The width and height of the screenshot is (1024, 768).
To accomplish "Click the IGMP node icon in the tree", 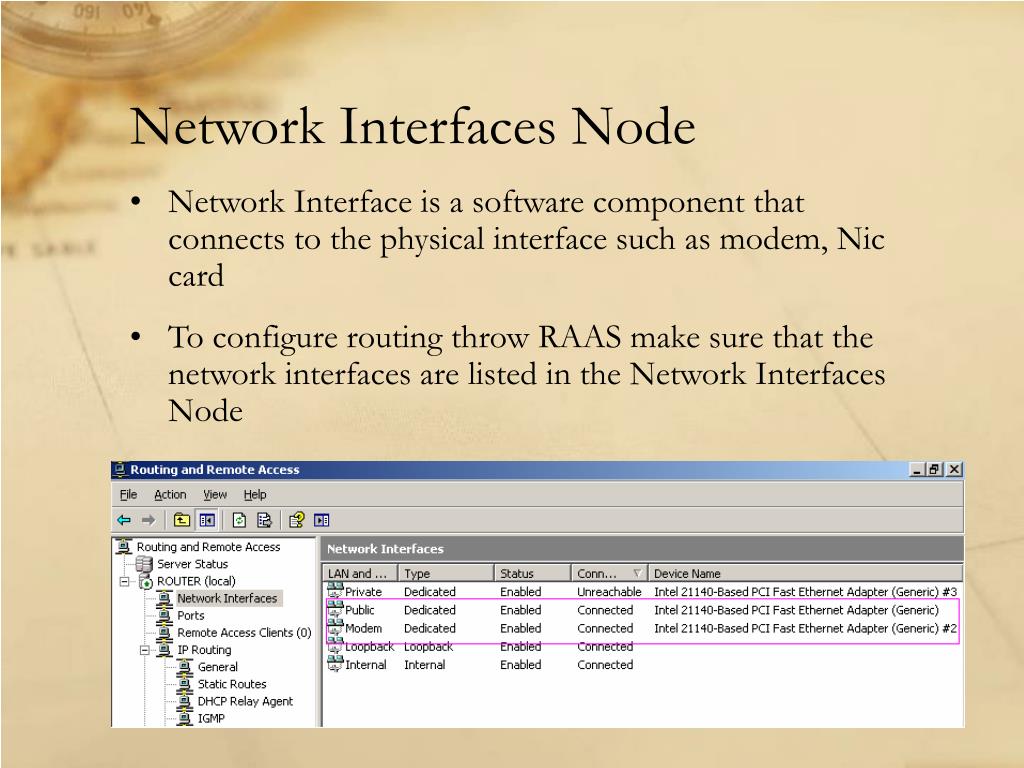I will pyautogui.click(x=185, y=718).
